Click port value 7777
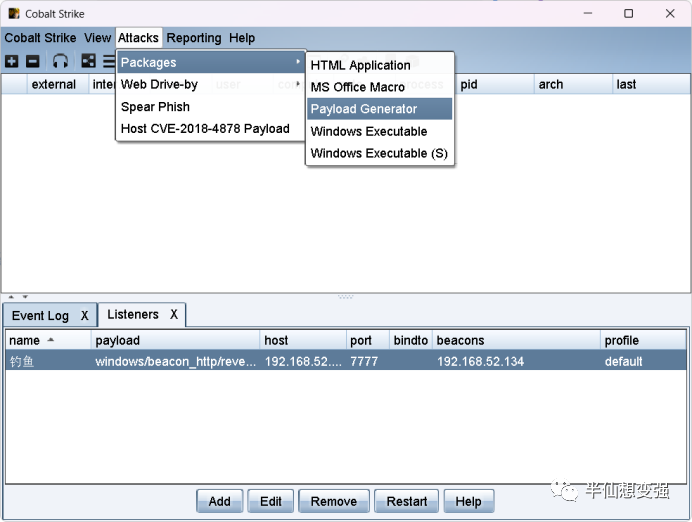The height and width of the screenshot is (522, 692). [x=364, y=361]
